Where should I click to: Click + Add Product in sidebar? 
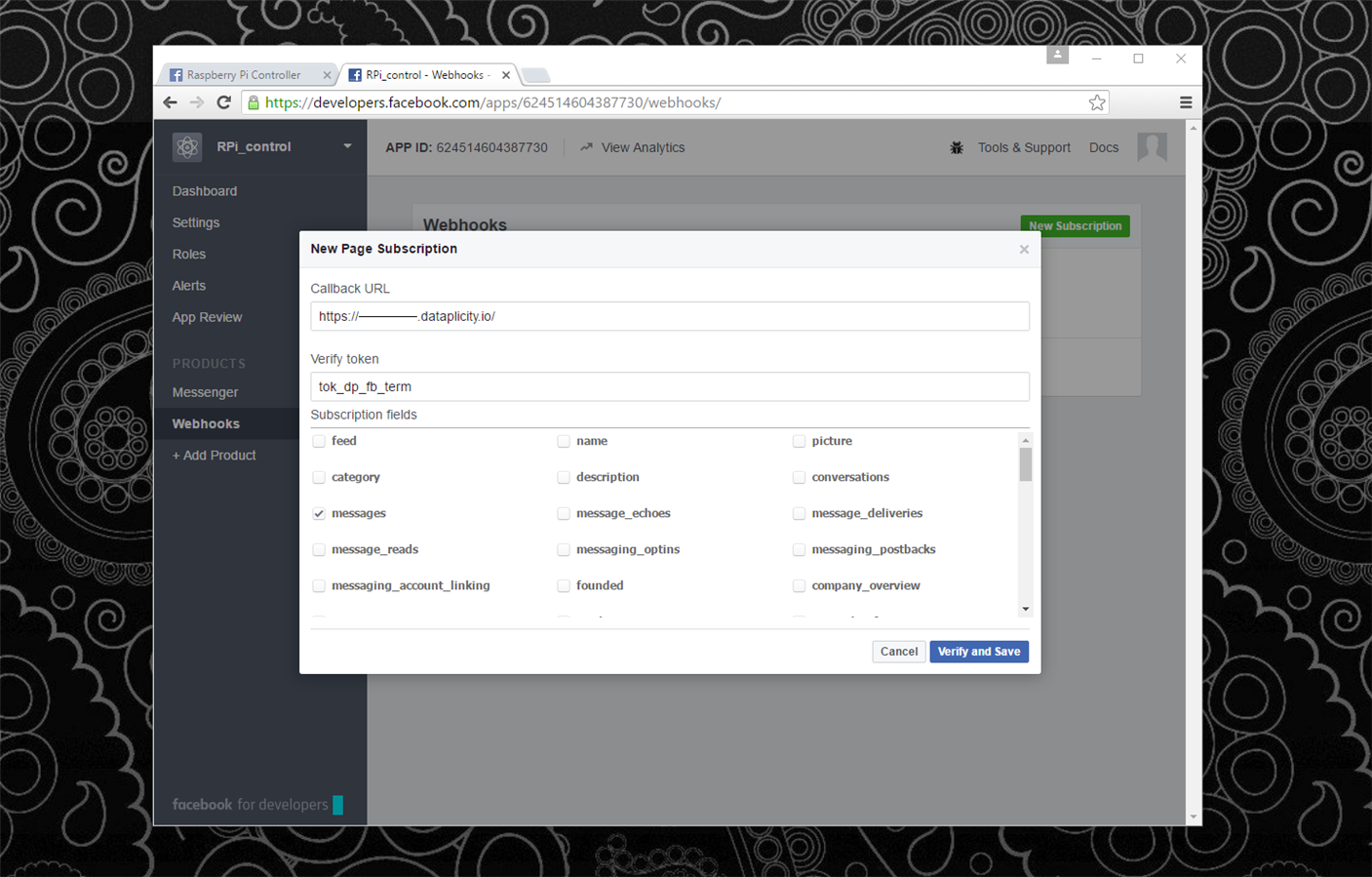(x=215, y=456)
